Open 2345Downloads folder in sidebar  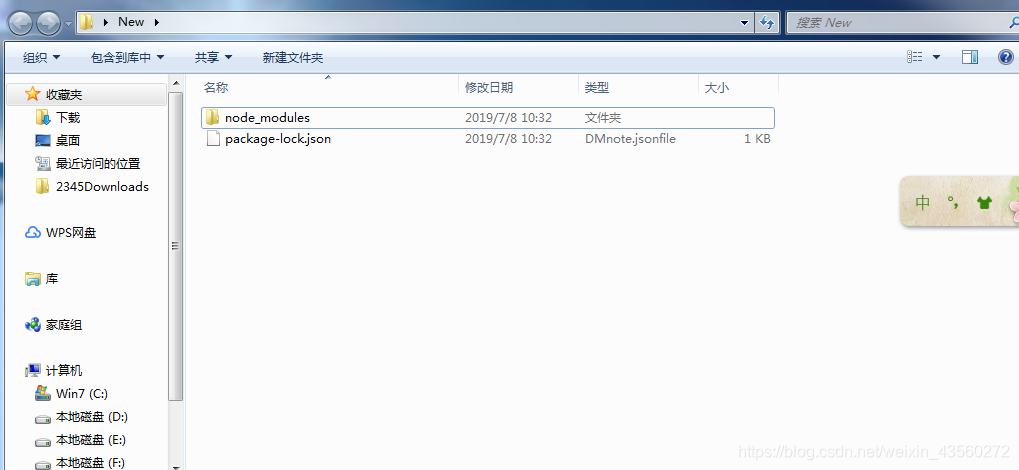click(102, 187)
